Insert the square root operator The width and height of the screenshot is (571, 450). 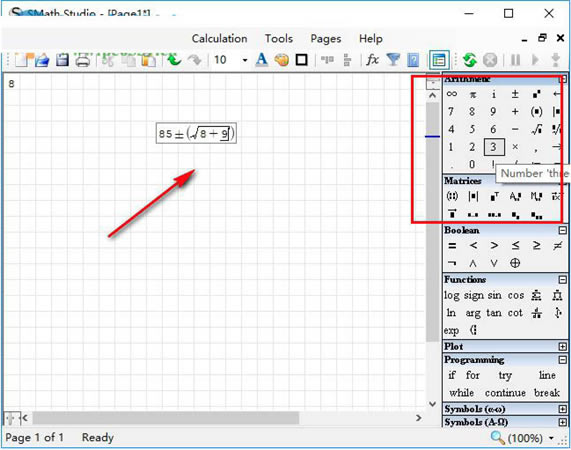(536, 129)
